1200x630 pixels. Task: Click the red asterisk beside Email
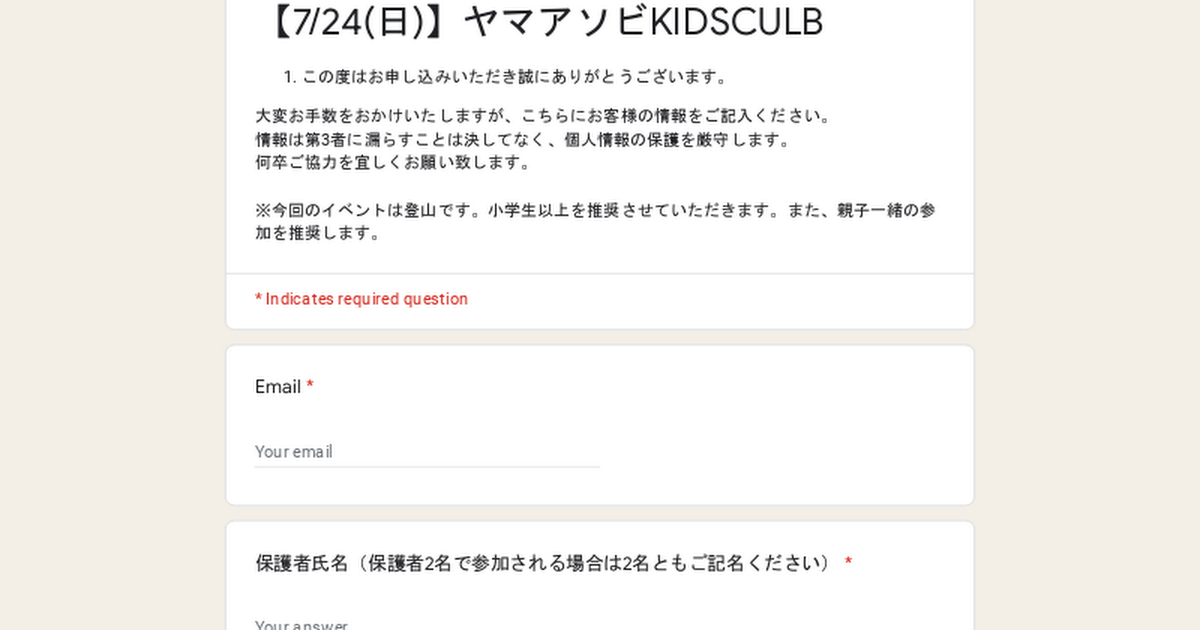[x=310, y=386]
